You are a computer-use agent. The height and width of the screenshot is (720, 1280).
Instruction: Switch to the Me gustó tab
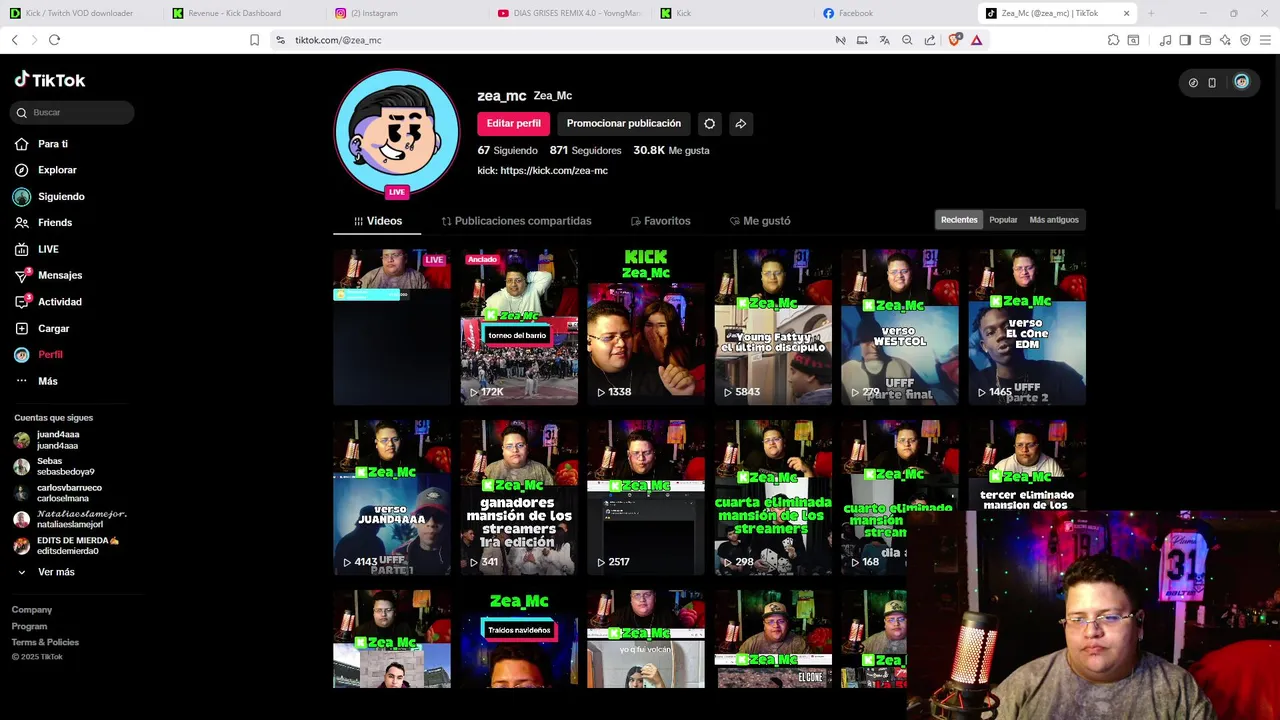(760, 221)
